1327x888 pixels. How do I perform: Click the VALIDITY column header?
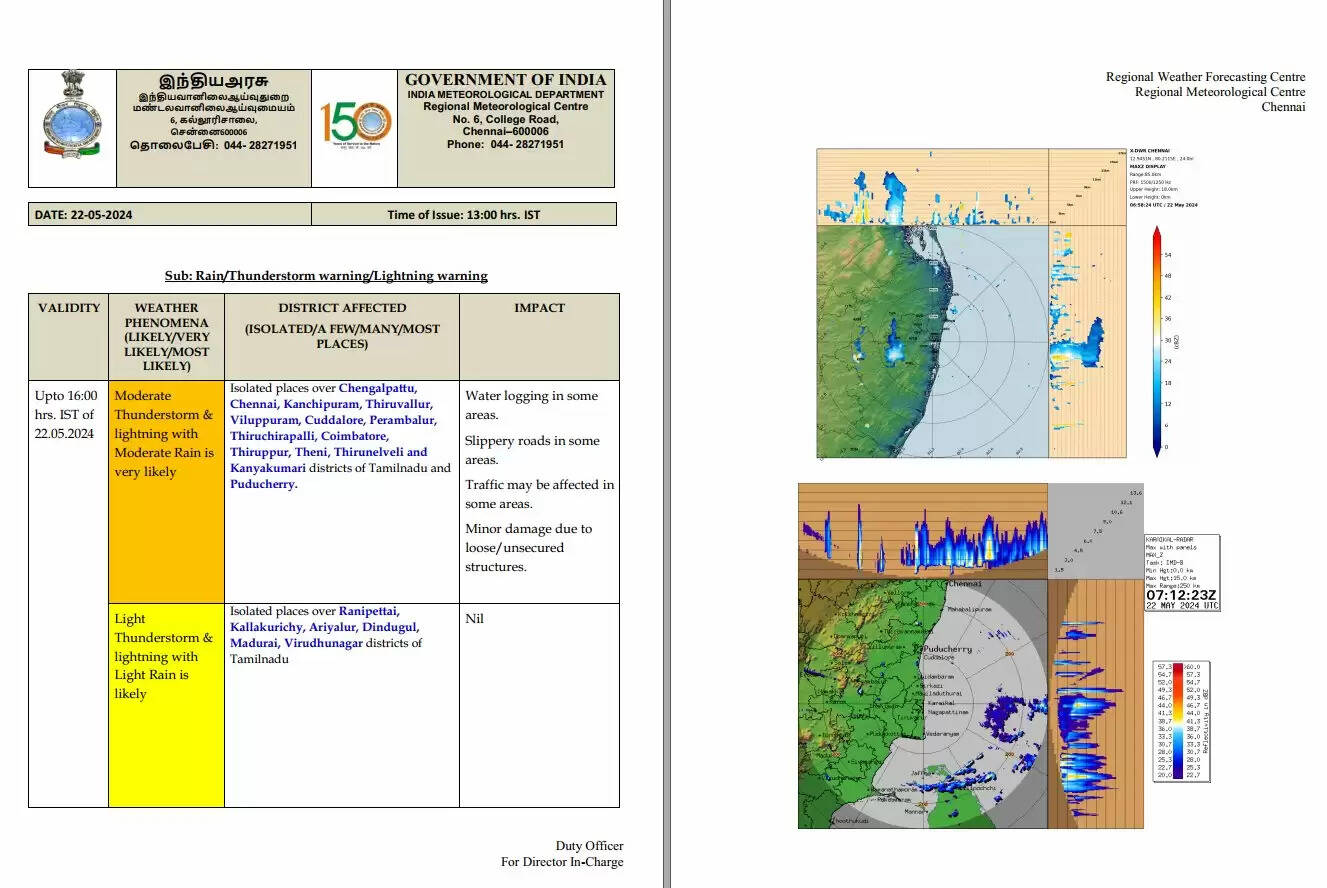coord(69,308)
